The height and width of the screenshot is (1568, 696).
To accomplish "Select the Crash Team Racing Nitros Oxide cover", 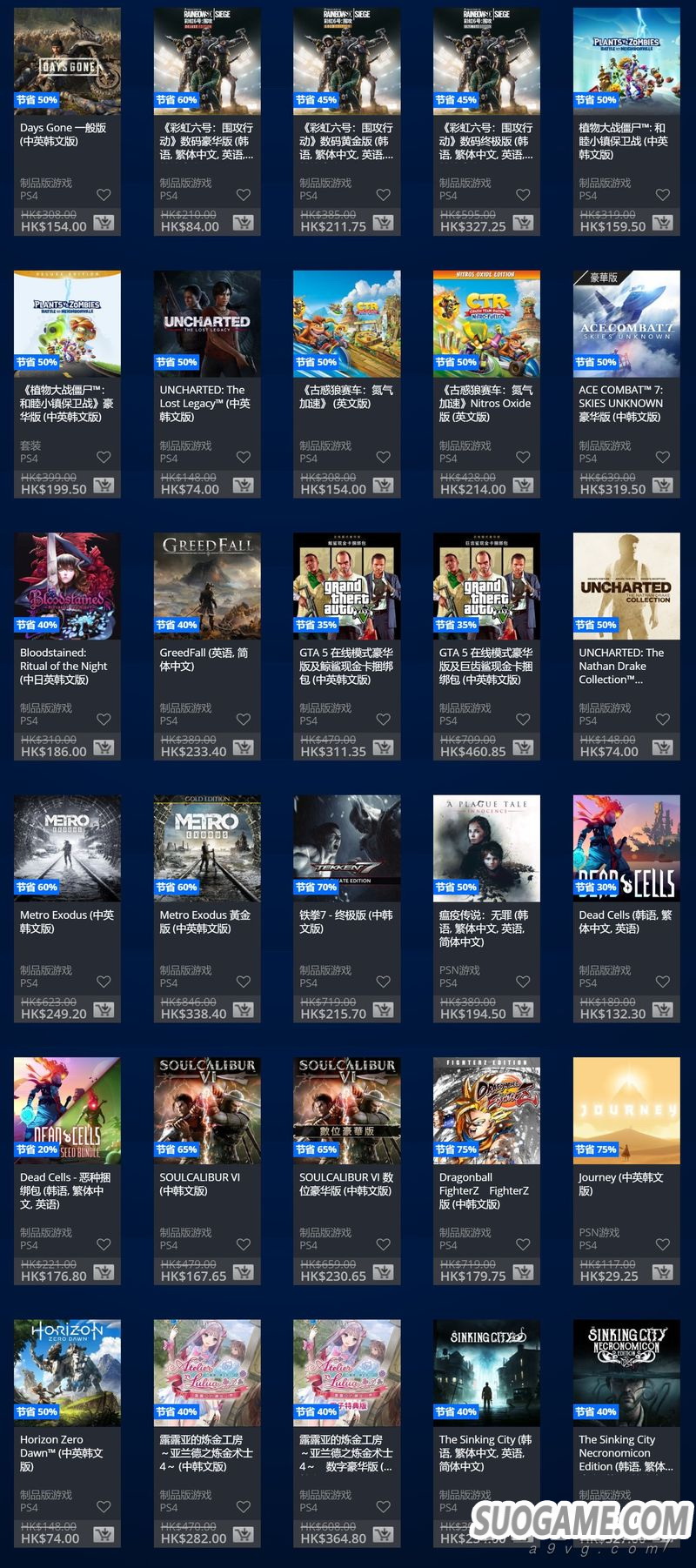I will 486,323.
